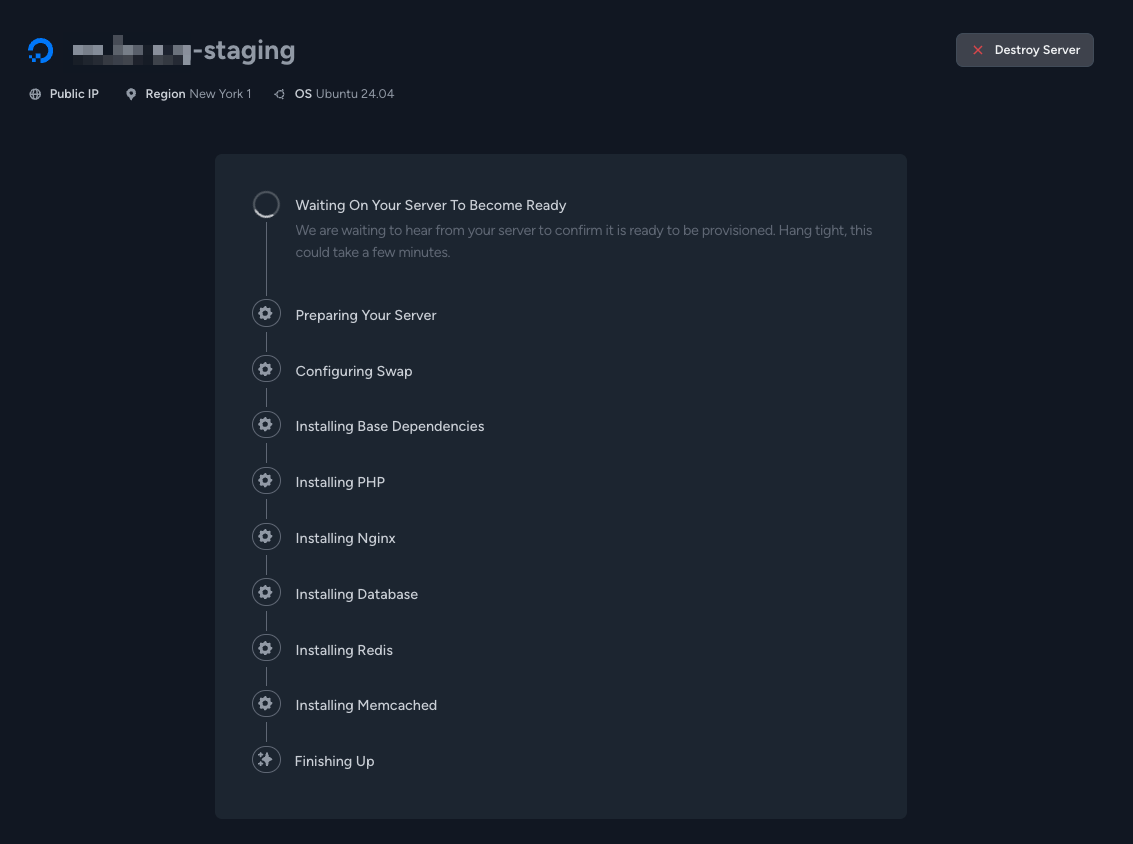The height and width of the screenshot is (844, 1133).
Task: Click the location pin icon beside Region
Action: tap(131, 94)
